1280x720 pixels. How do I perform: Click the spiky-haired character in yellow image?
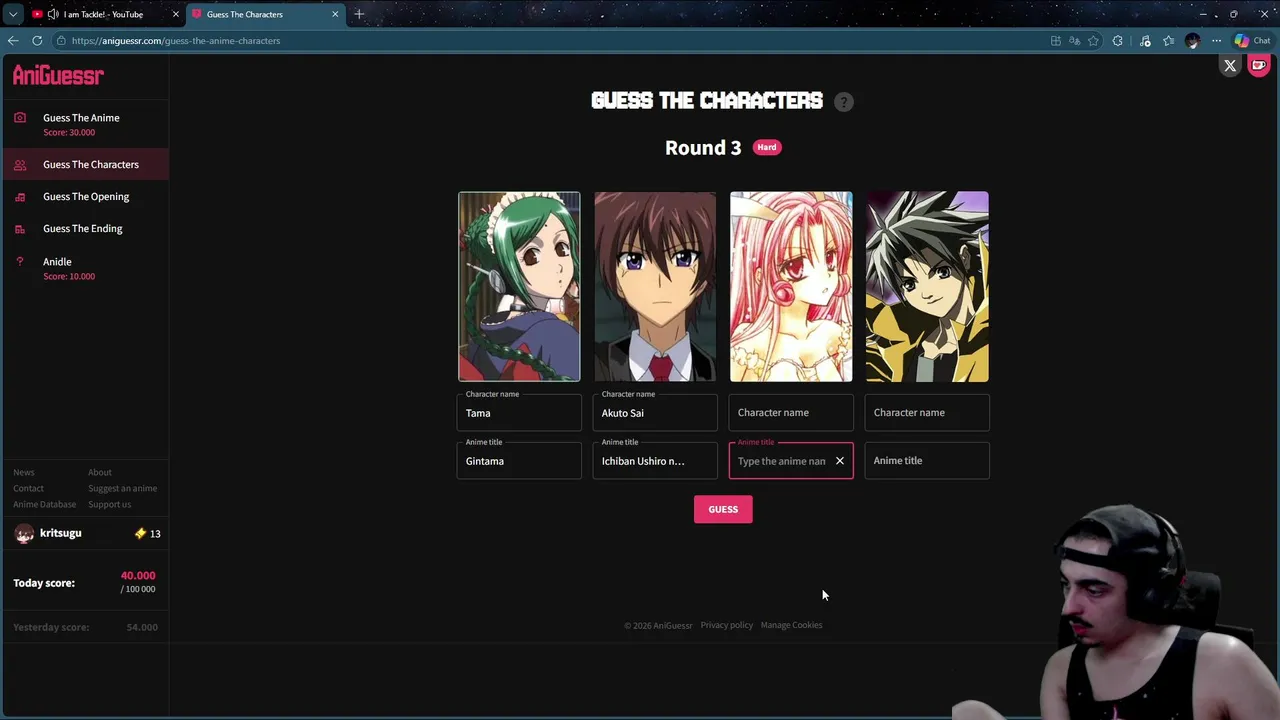927,287
